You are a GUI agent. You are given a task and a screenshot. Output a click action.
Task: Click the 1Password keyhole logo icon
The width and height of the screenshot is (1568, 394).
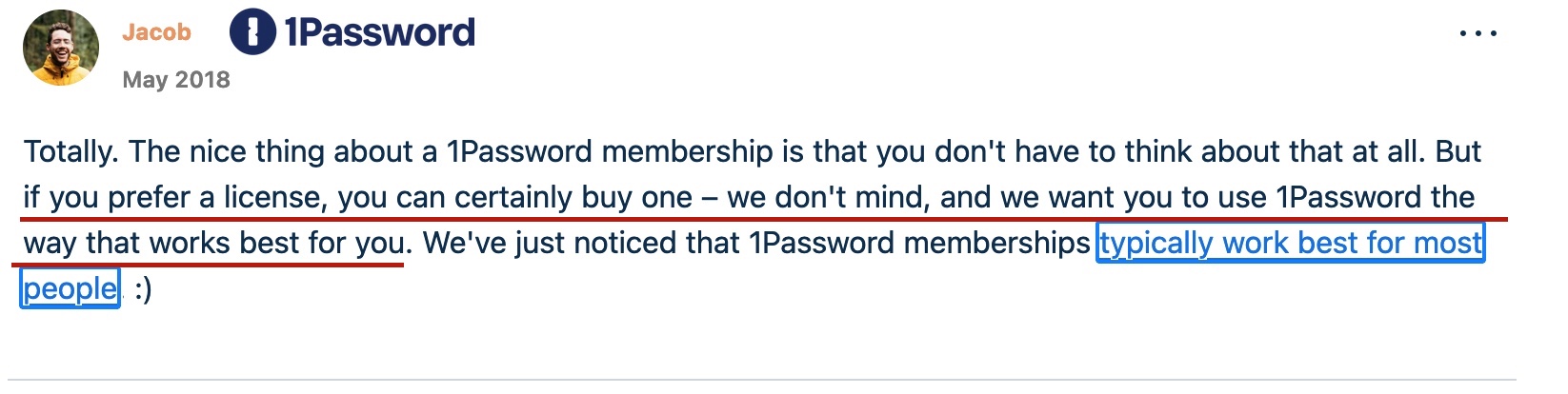coord(252,33)
